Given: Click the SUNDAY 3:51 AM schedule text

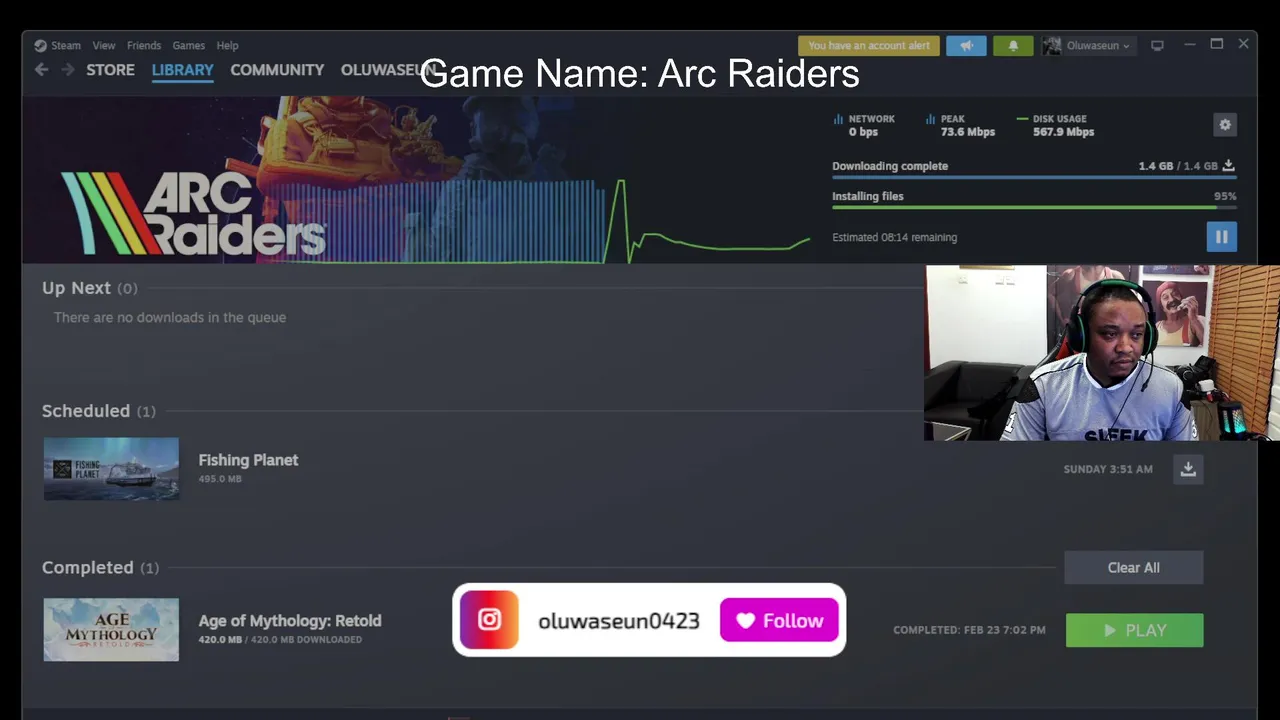Looking at the screenshot, I should point(1108,469).
